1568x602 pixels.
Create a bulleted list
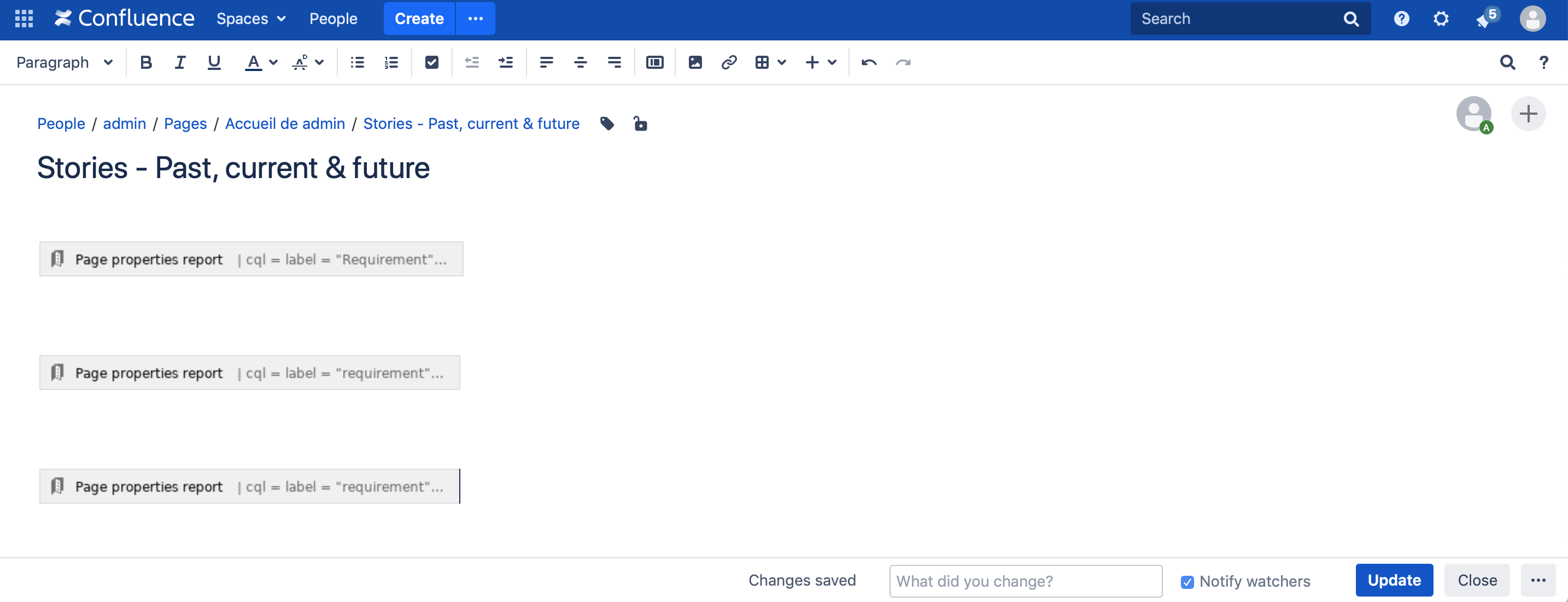point(356,62)
